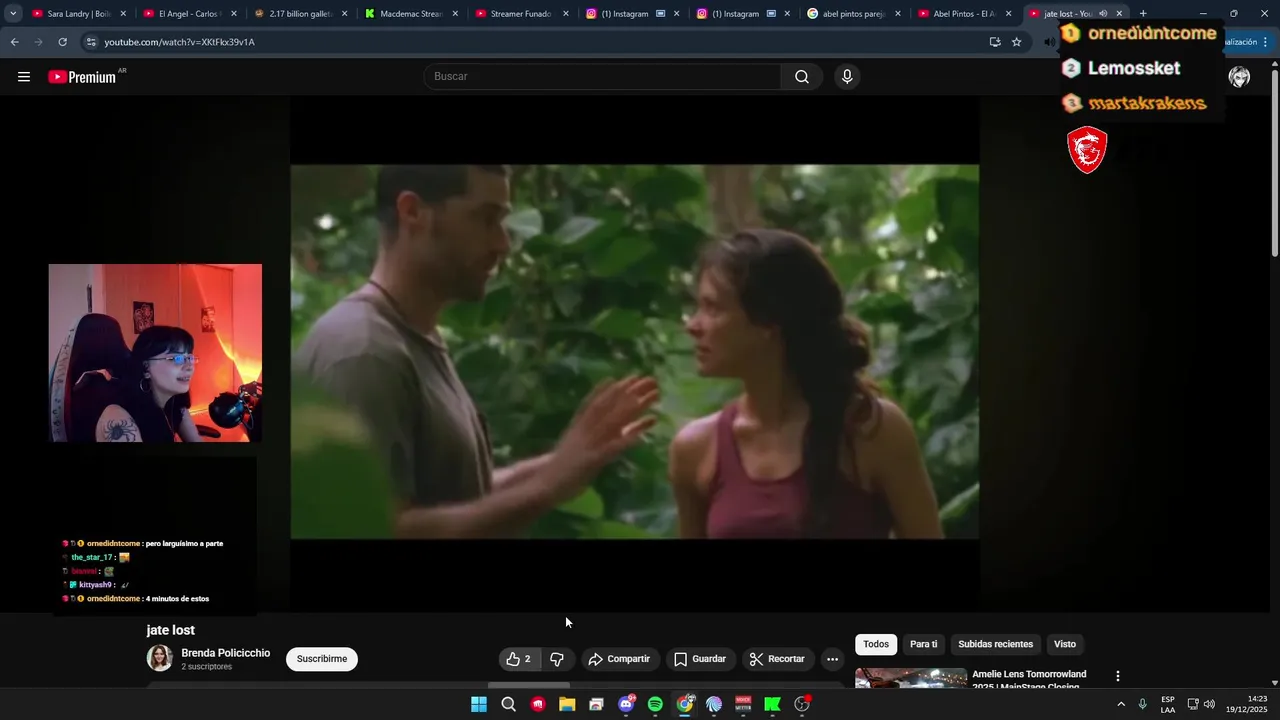Mute the jate lost tab audio icon
This screenshot has height=720, width=1280.
click(x=1103, y=14)
